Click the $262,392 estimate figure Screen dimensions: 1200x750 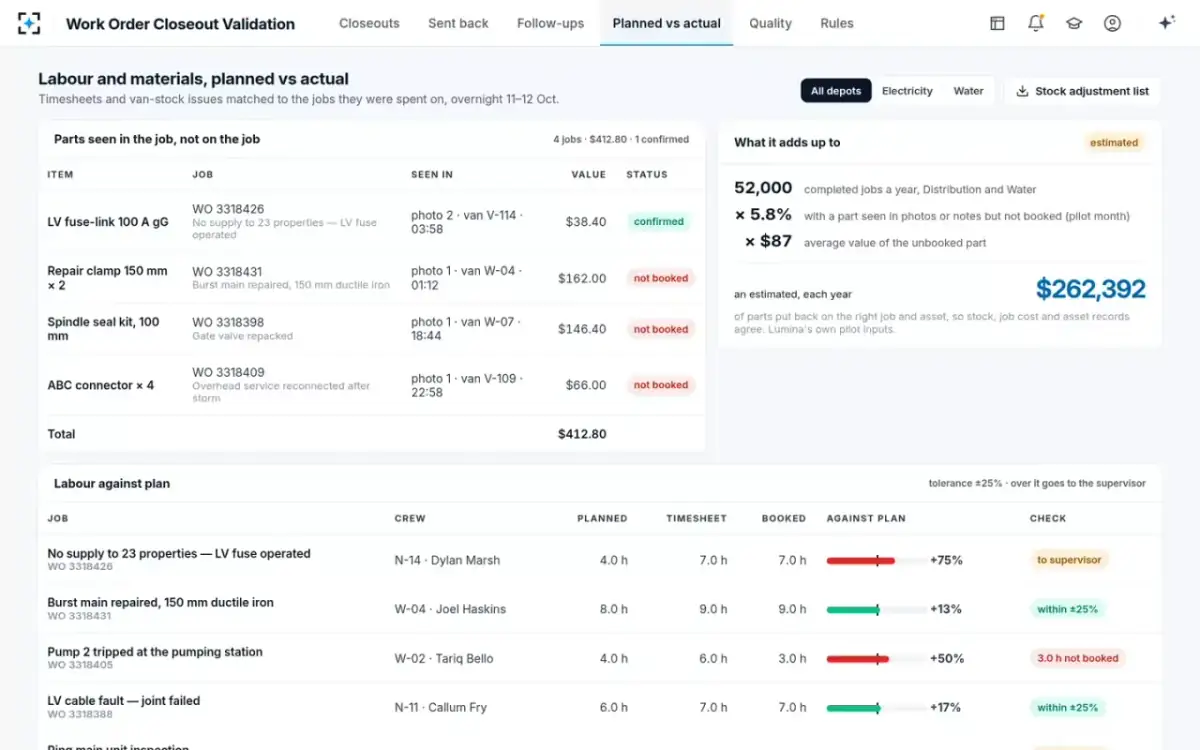[1090, 290]
